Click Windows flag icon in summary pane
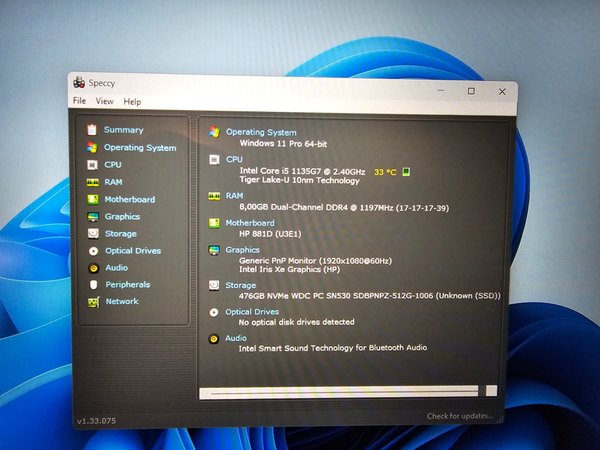 215,132
